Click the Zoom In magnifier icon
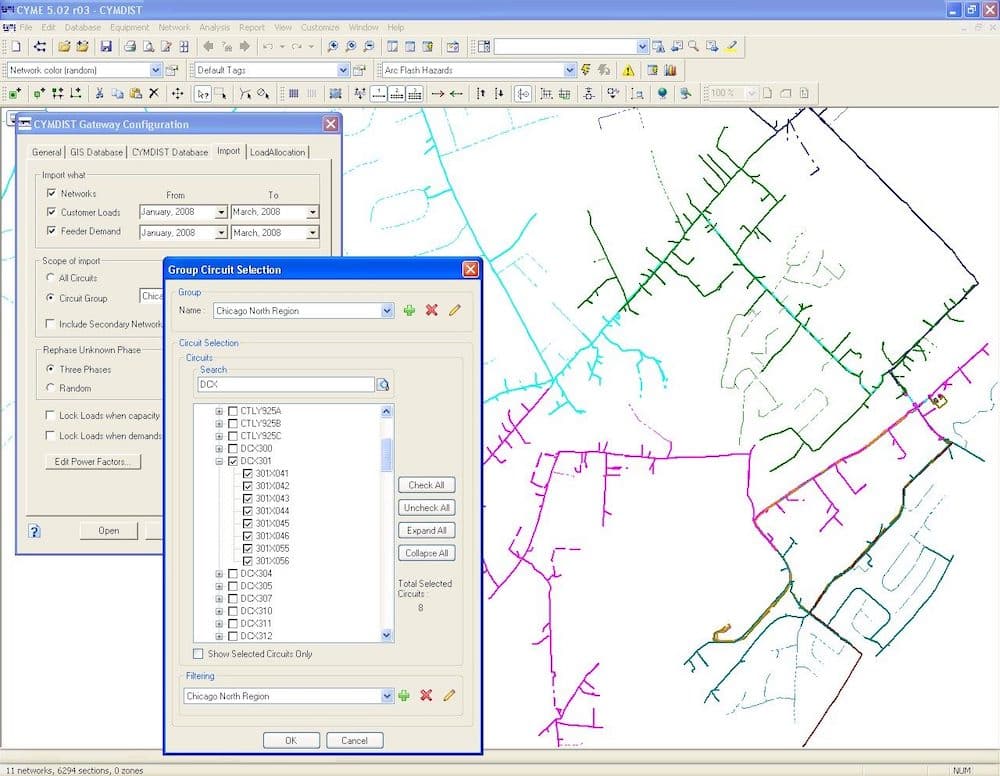This screenshot has height=776, width=1000. coord(332,47)
